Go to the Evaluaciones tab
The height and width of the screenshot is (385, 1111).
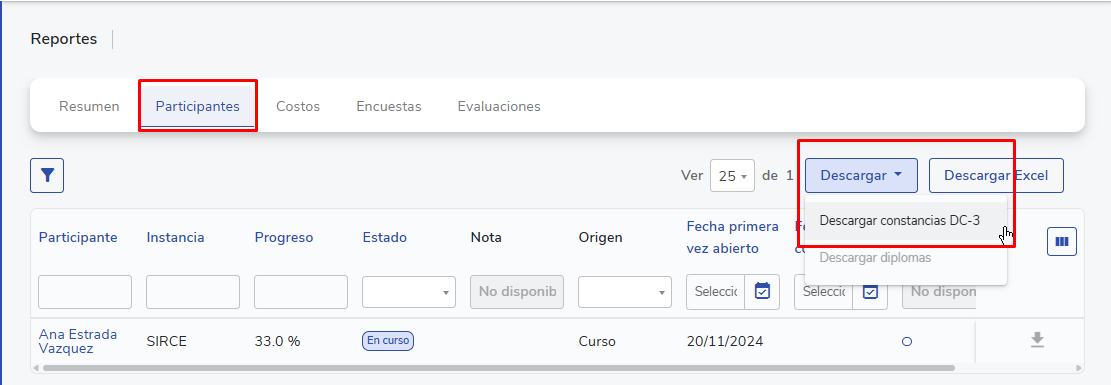click(499, 106)
